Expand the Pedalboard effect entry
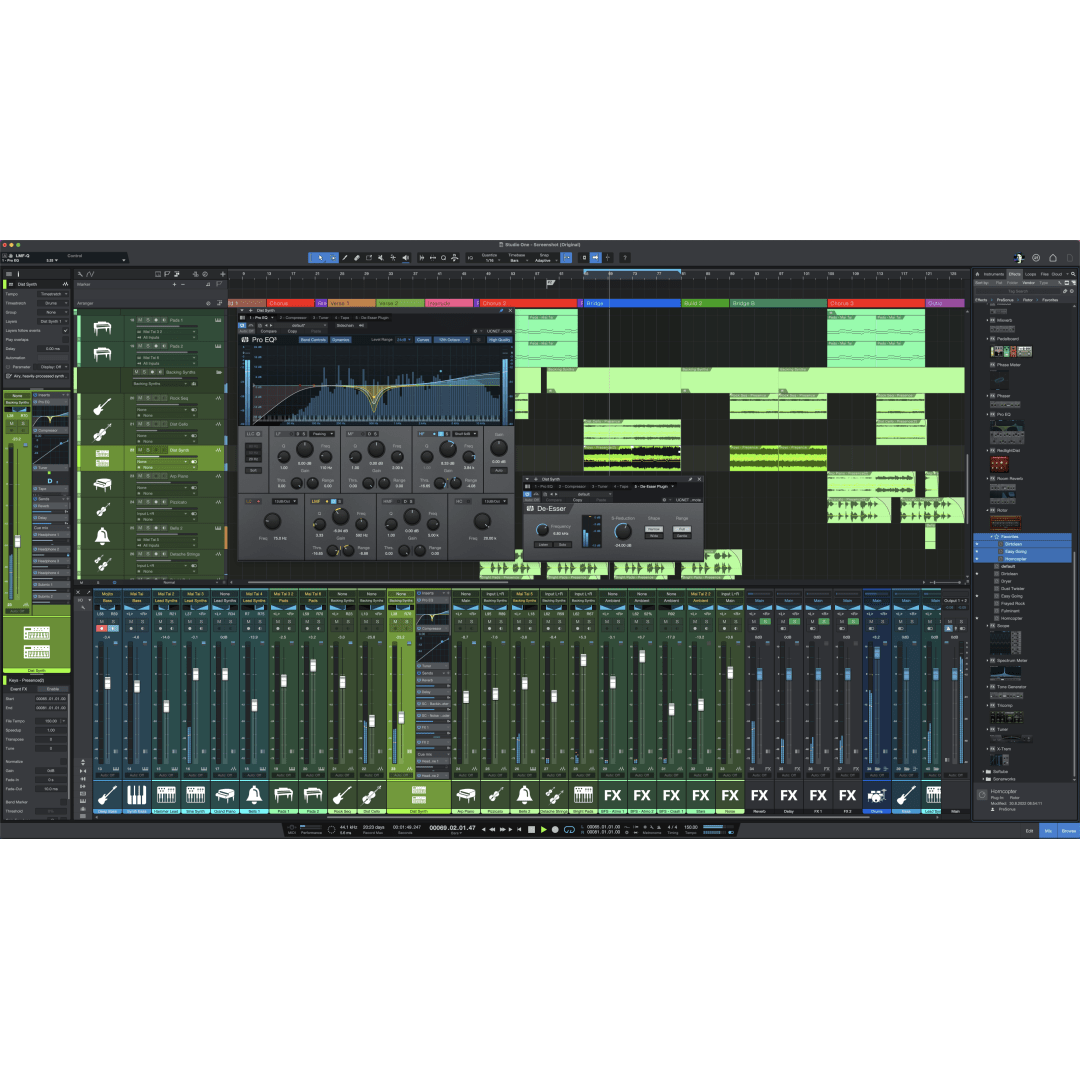1080x1080 pixels. tap(986, 339)
